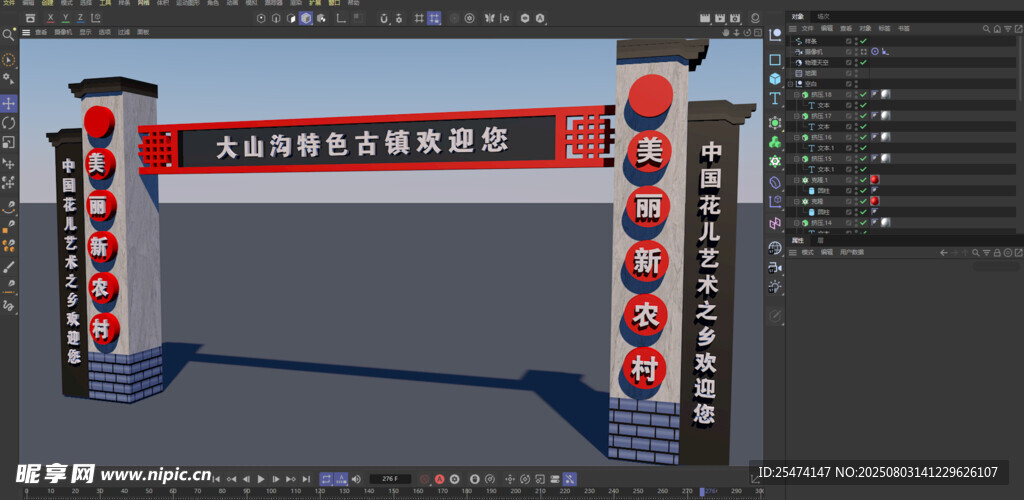Click the Globe/environment icon in right toolbar

pos(775,247)
